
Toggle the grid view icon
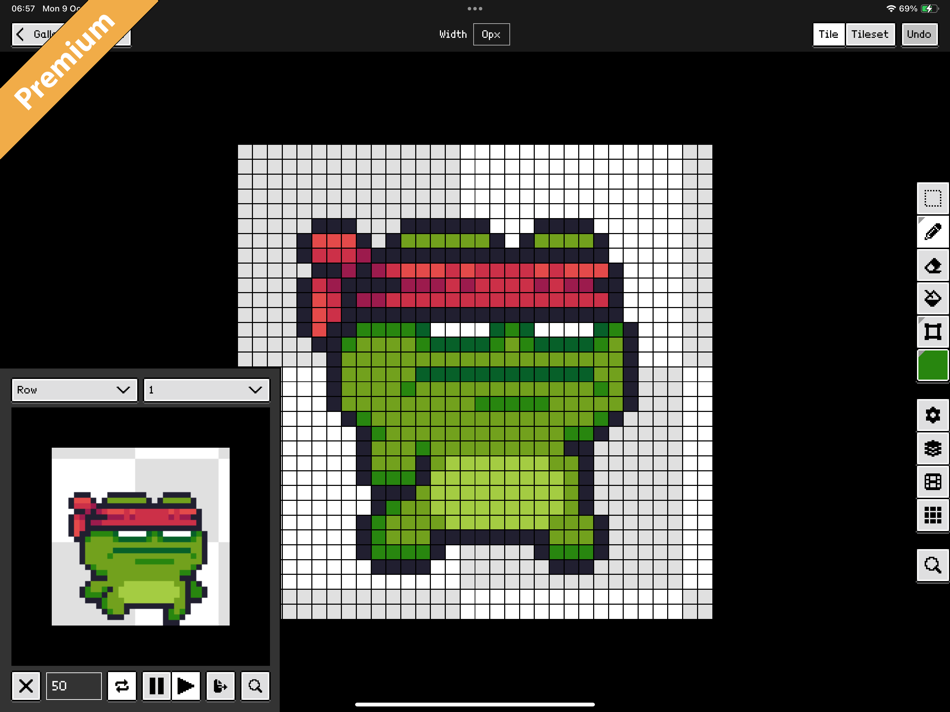[x=932, y=515]
